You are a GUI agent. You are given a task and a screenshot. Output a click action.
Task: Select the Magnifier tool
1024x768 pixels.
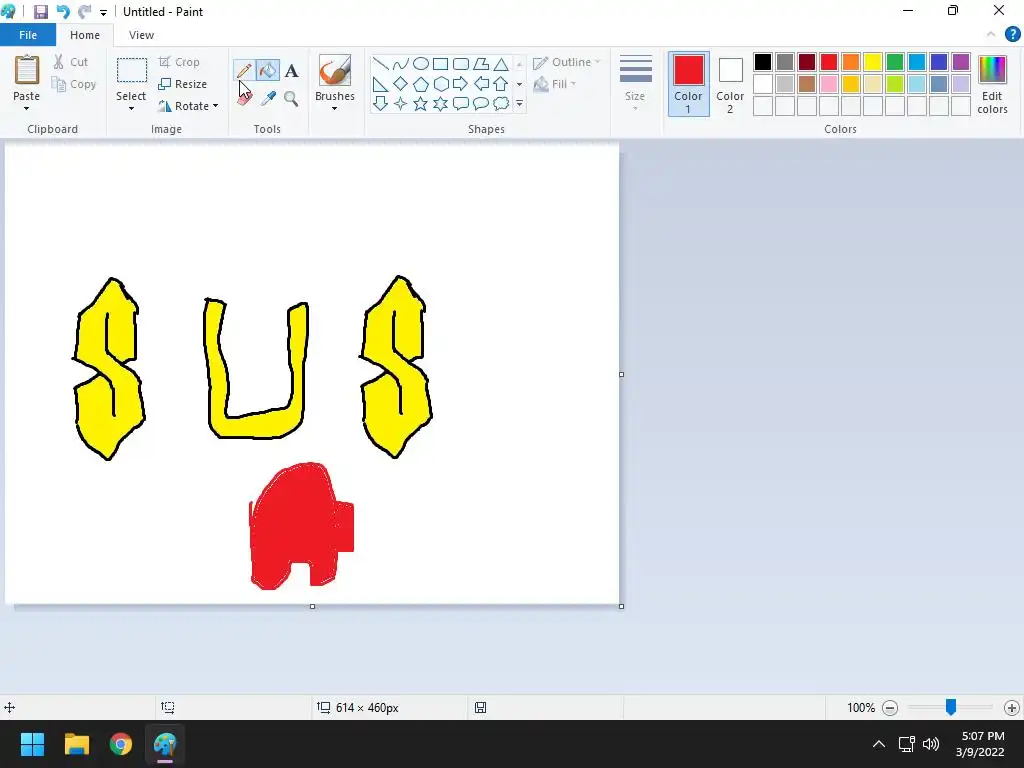click(291, 99)
